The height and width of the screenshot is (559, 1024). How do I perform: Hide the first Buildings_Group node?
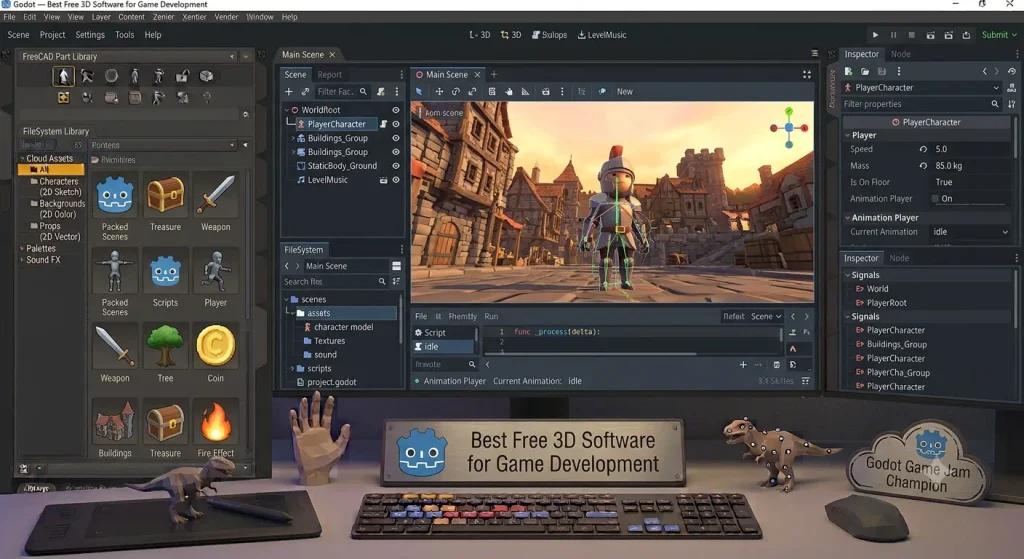[396, 138]
